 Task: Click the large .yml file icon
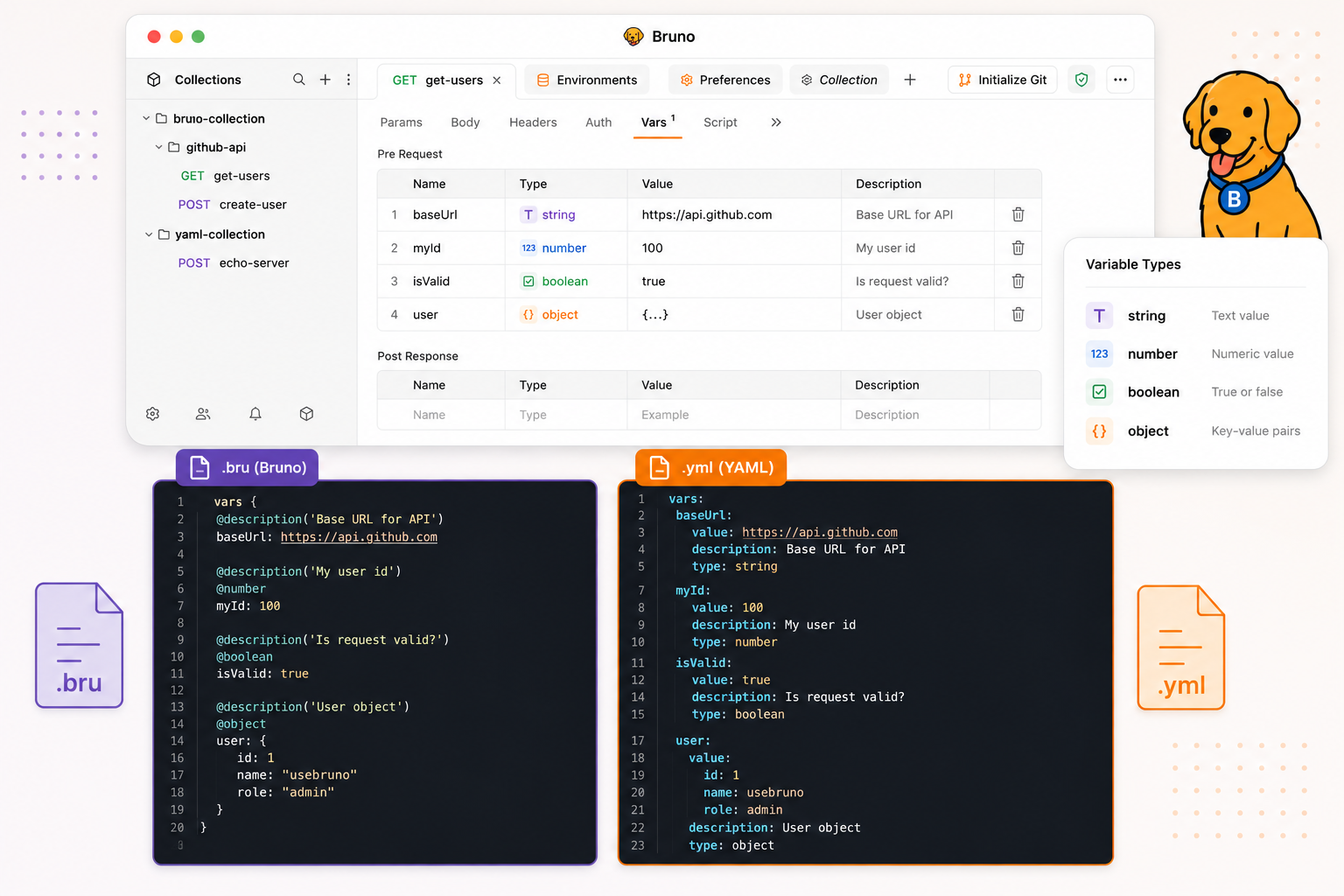[1180, 647]
